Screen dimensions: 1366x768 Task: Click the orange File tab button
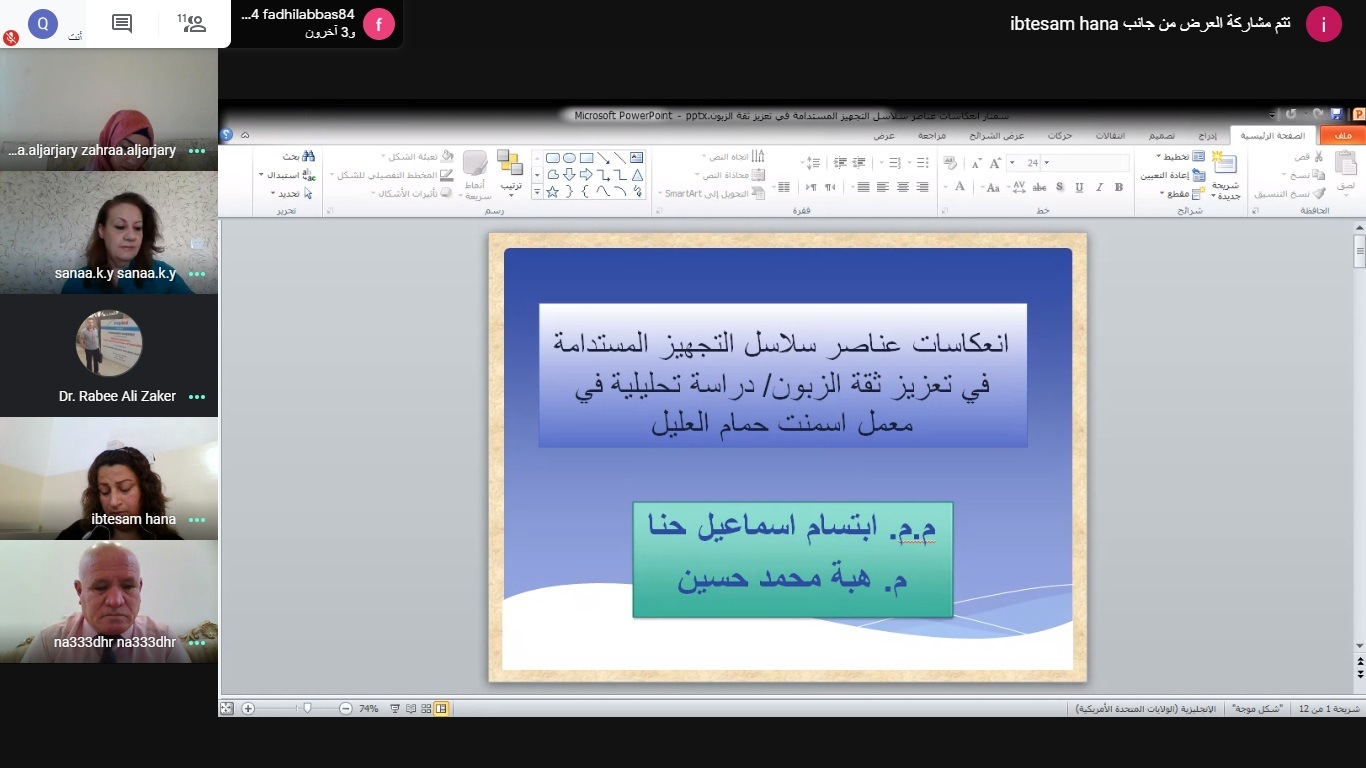click(x=1342, y=136)
